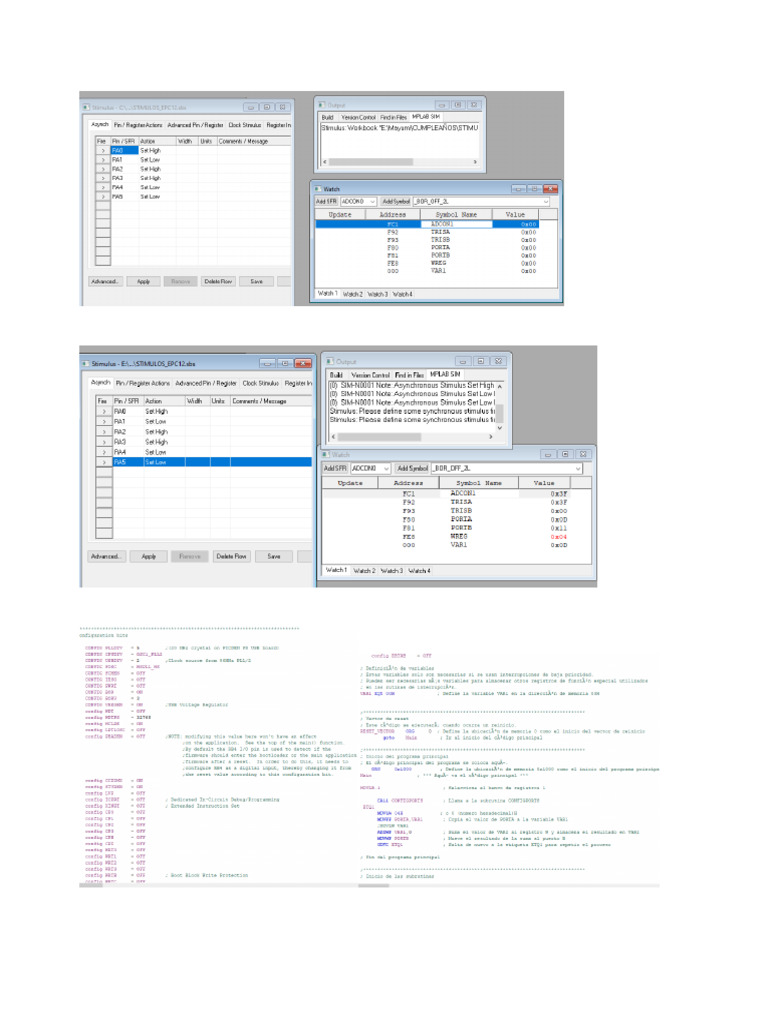Viewport: 768px width, 1024px height.
Task: Switch to Advanced Pin/Register tab in upper Stimulus window
Action: pos(195,125)
